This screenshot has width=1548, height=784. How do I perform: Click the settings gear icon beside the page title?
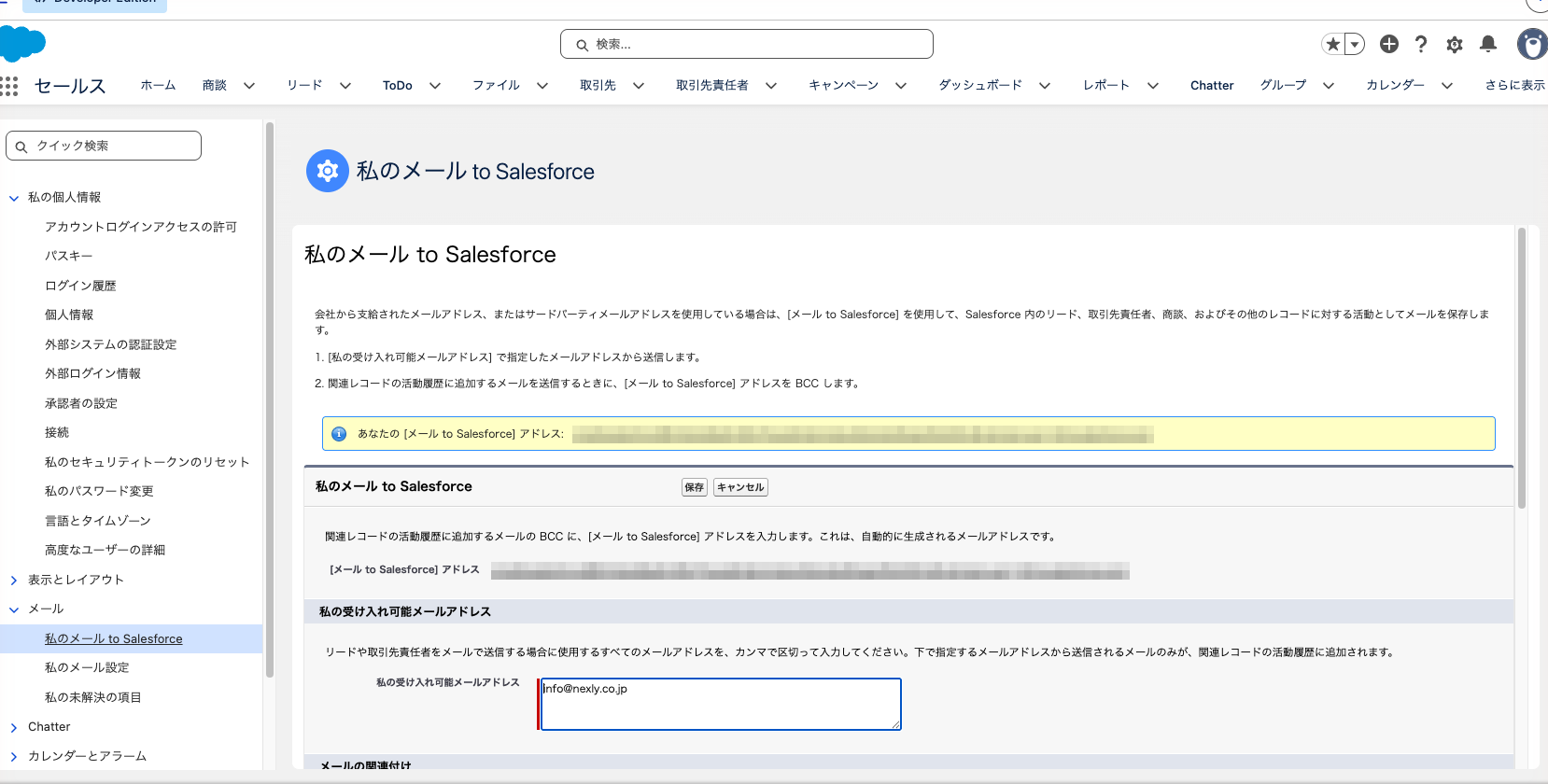coord(328,171)
